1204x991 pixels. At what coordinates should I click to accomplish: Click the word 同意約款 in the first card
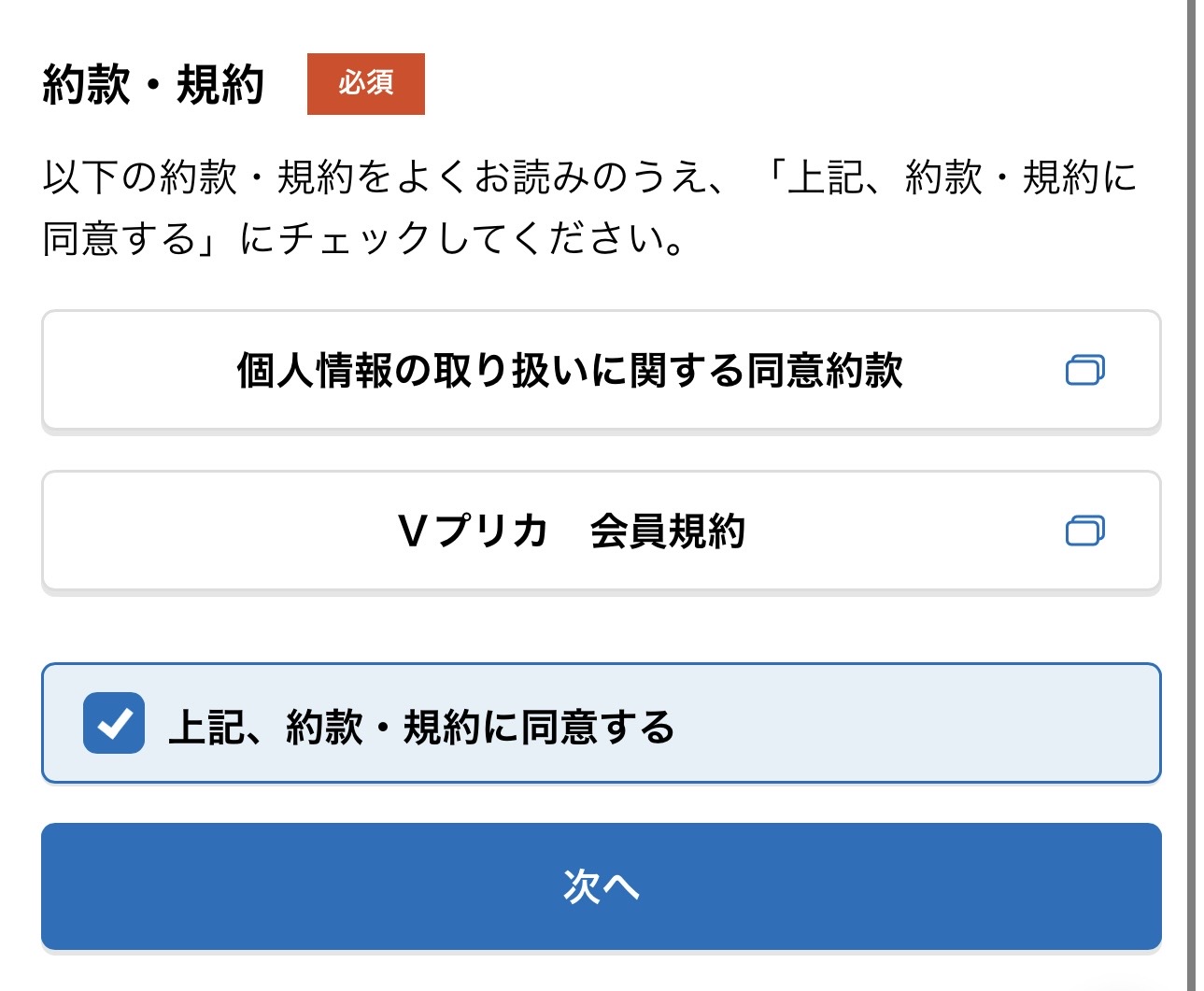[825, 371]
